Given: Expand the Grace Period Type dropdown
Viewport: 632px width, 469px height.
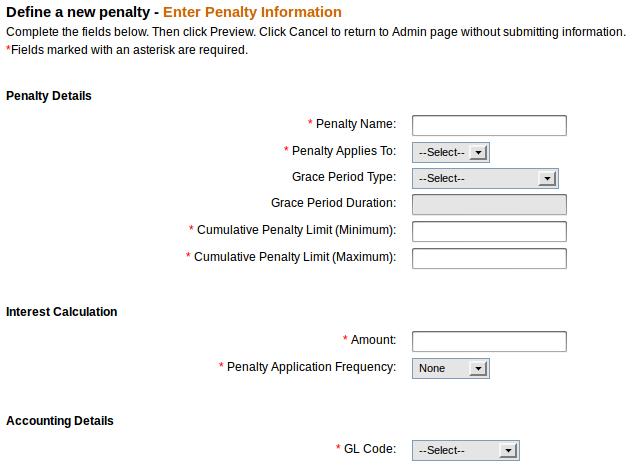Looking at the screenshot, I should [x=485, y=178].
